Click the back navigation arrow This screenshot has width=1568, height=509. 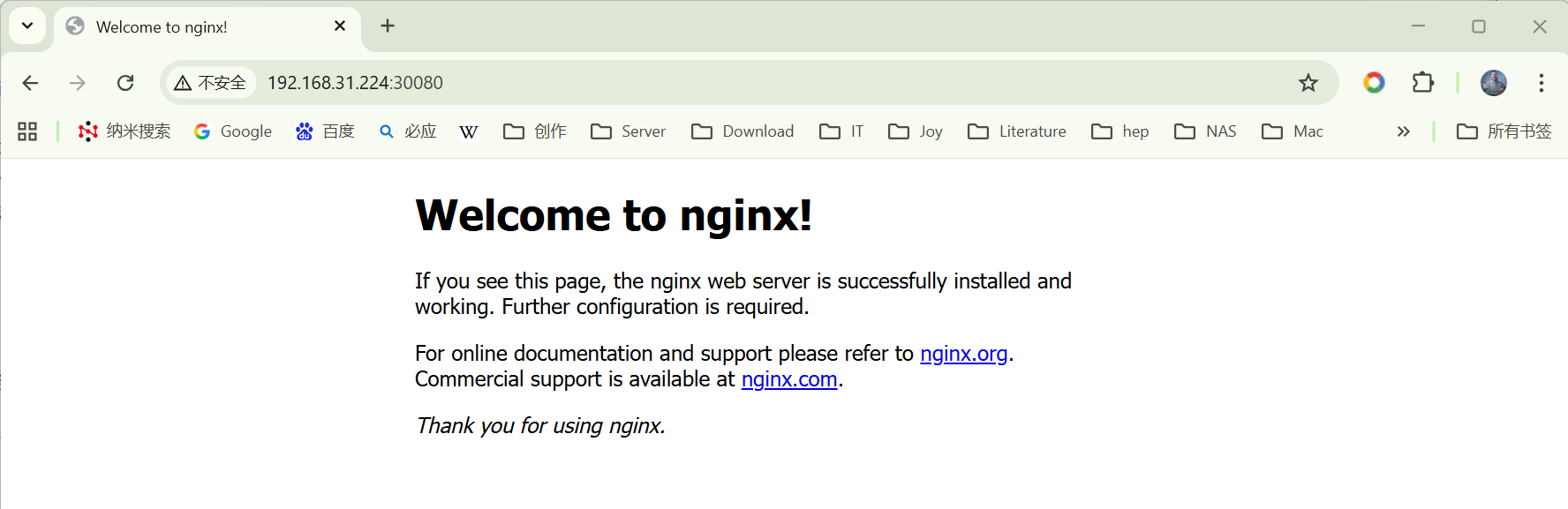pos(30,83)
